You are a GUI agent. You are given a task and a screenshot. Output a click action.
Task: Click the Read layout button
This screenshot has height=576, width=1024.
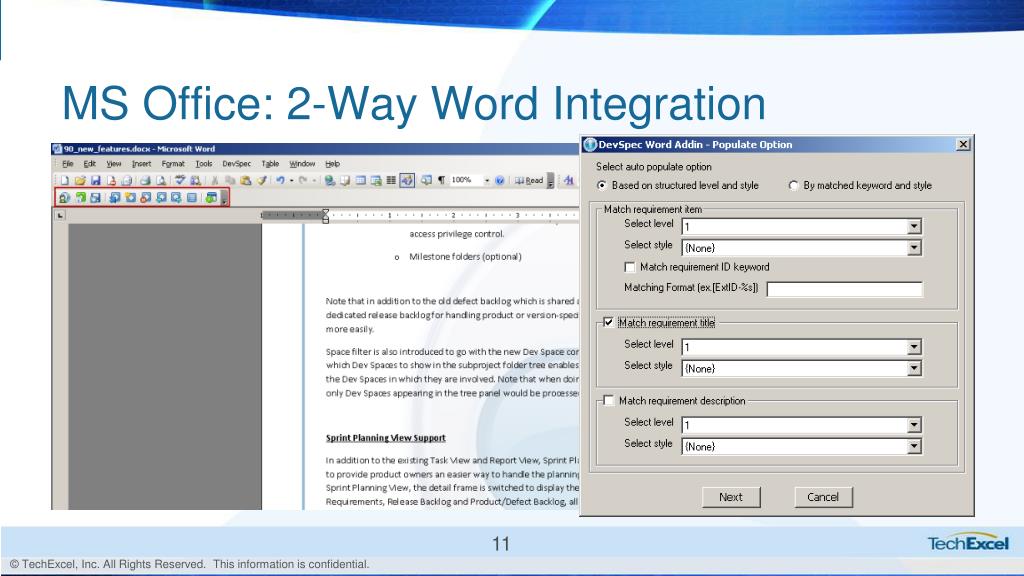click(x=529, y=180)
